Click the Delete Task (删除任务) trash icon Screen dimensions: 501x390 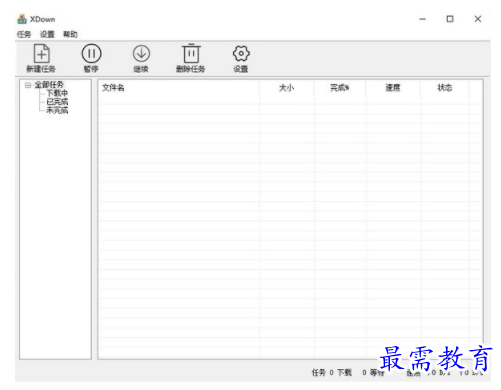pyautogui.click(x=191, y=53)
